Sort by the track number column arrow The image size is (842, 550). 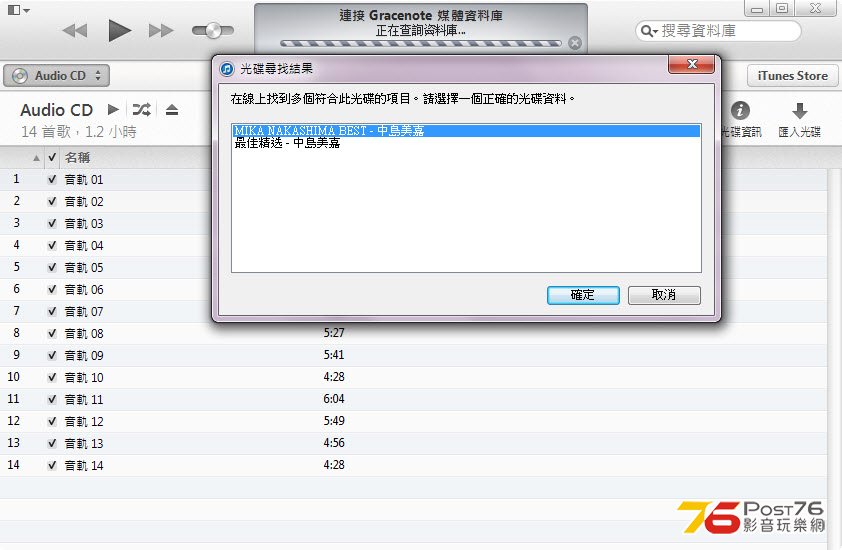click(x=36, y=158)
